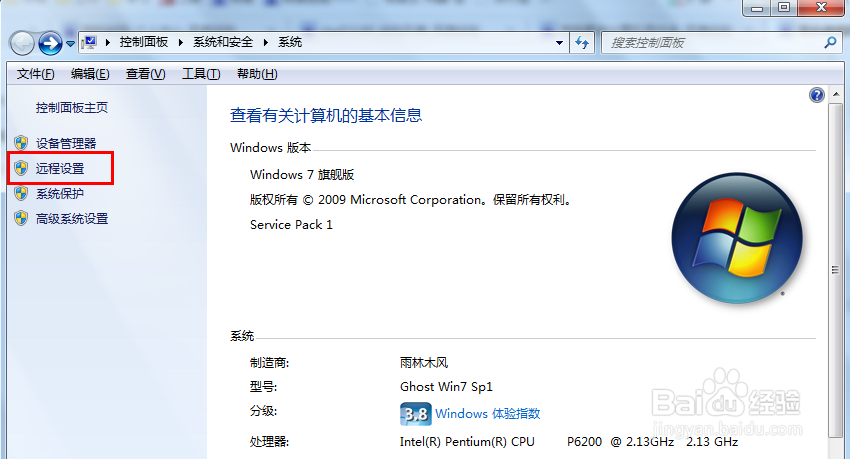Click the Forward navigation arrow button
Viewport: 850px width, 459px height.
tap(50, 43)
